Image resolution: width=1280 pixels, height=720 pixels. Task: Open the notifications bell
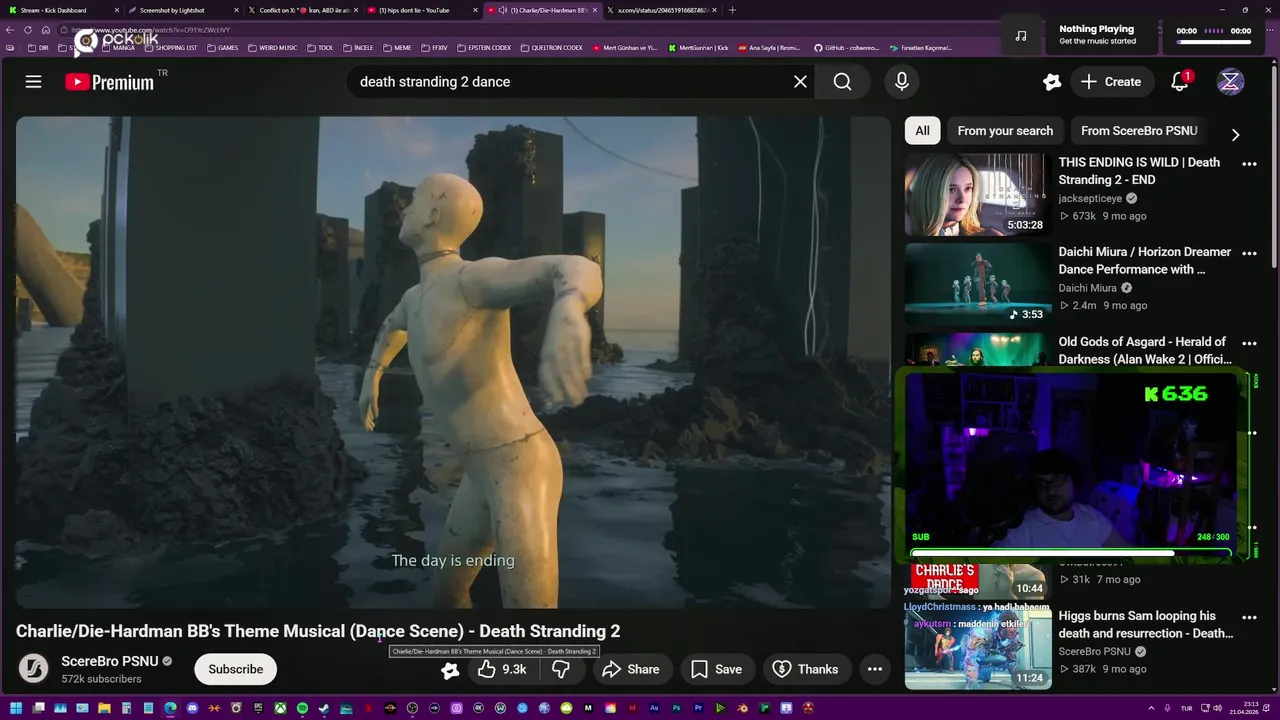coord(1180,82)
